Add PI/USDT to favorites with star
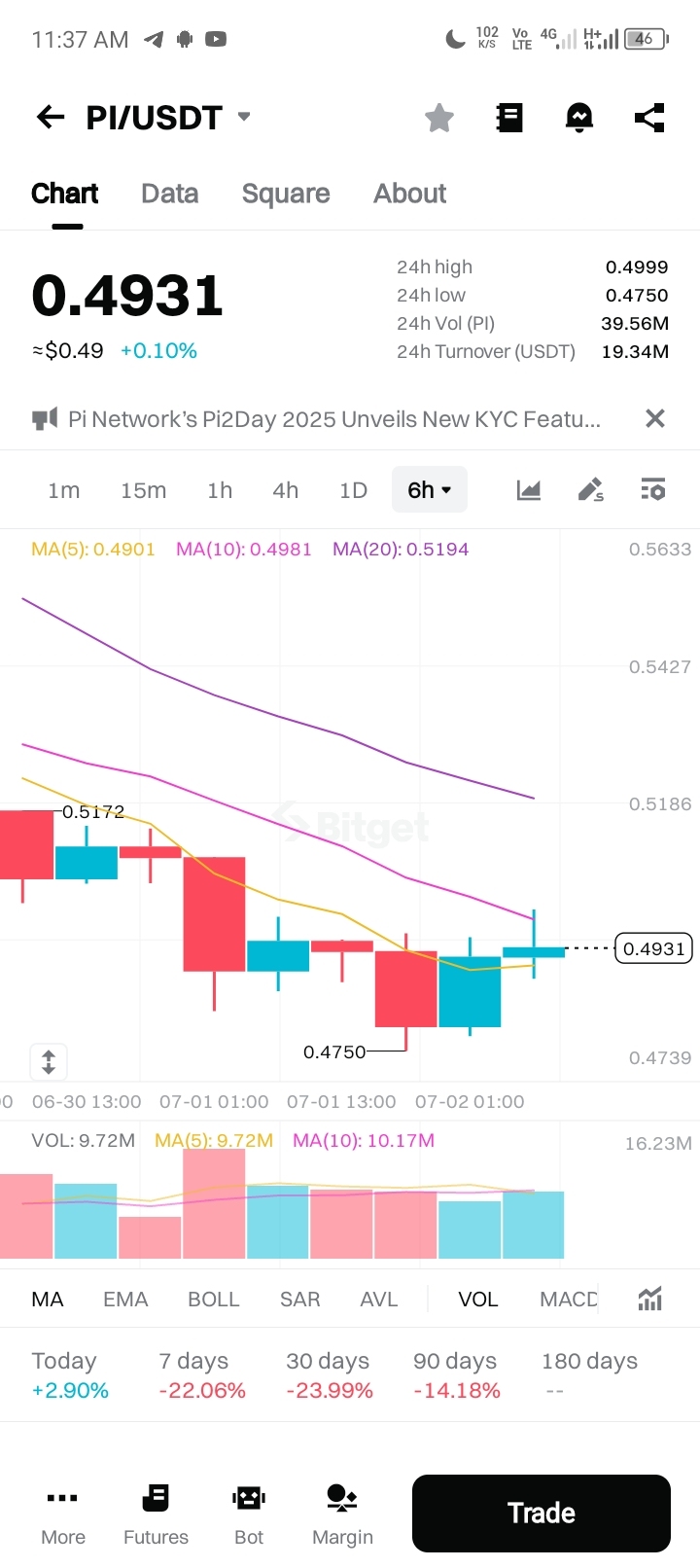700x1568 pixels. point(439,118)
